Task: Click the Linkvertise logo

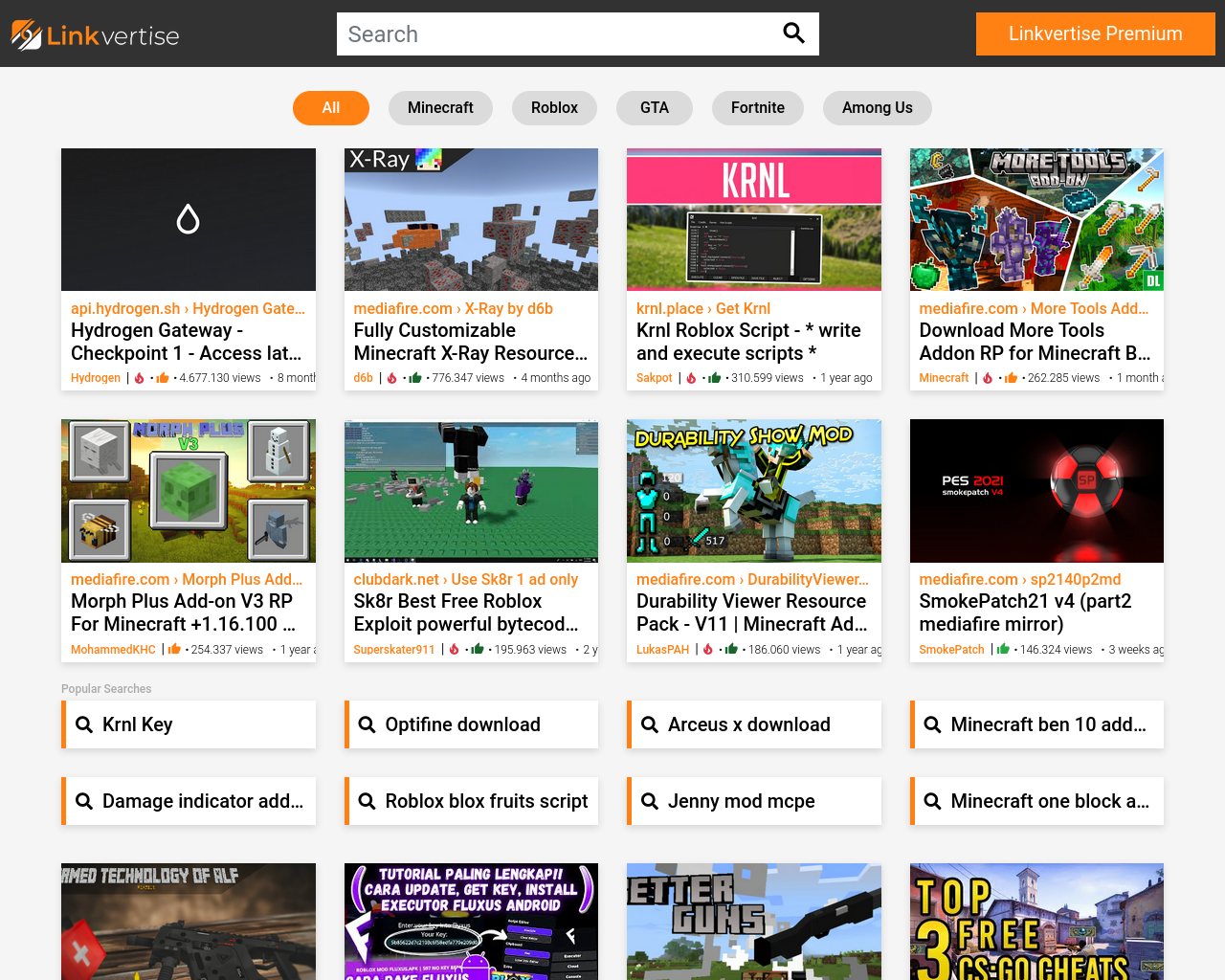Action: coord(95,35)
